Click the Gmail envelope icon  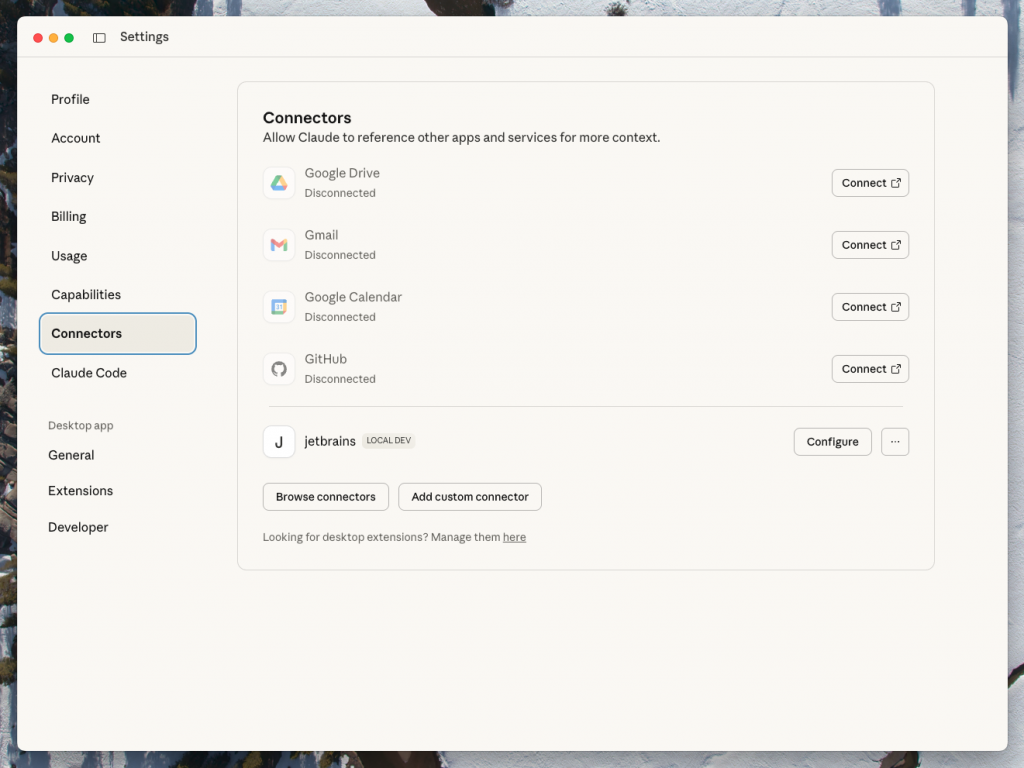coord(279,245)
